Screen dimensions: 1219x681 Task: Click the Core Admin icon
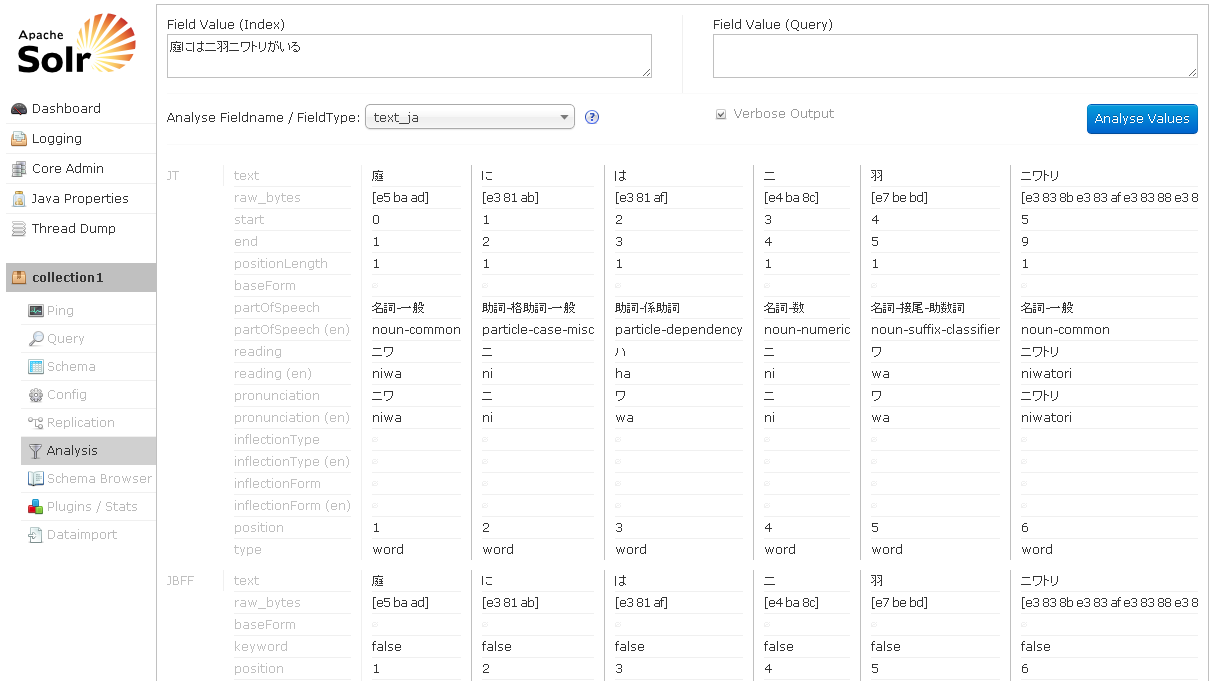19,169
